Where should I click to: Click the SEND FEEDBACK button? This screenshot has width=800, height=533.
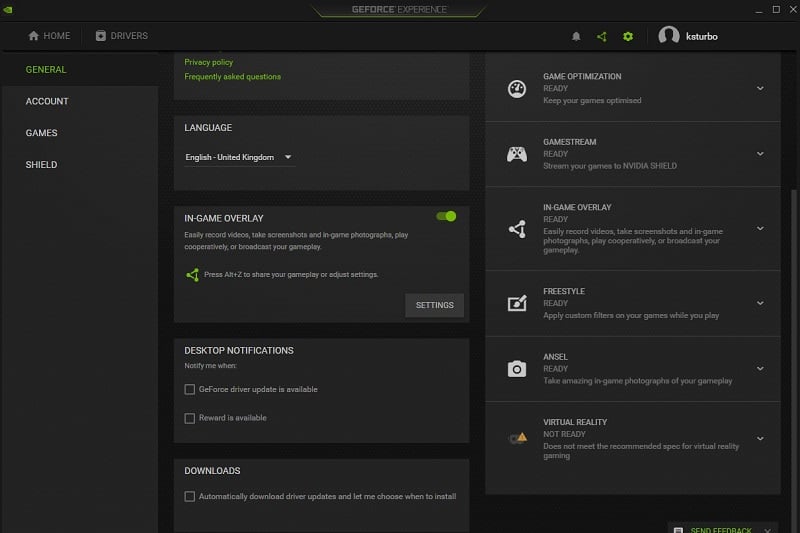pos(721,530)
